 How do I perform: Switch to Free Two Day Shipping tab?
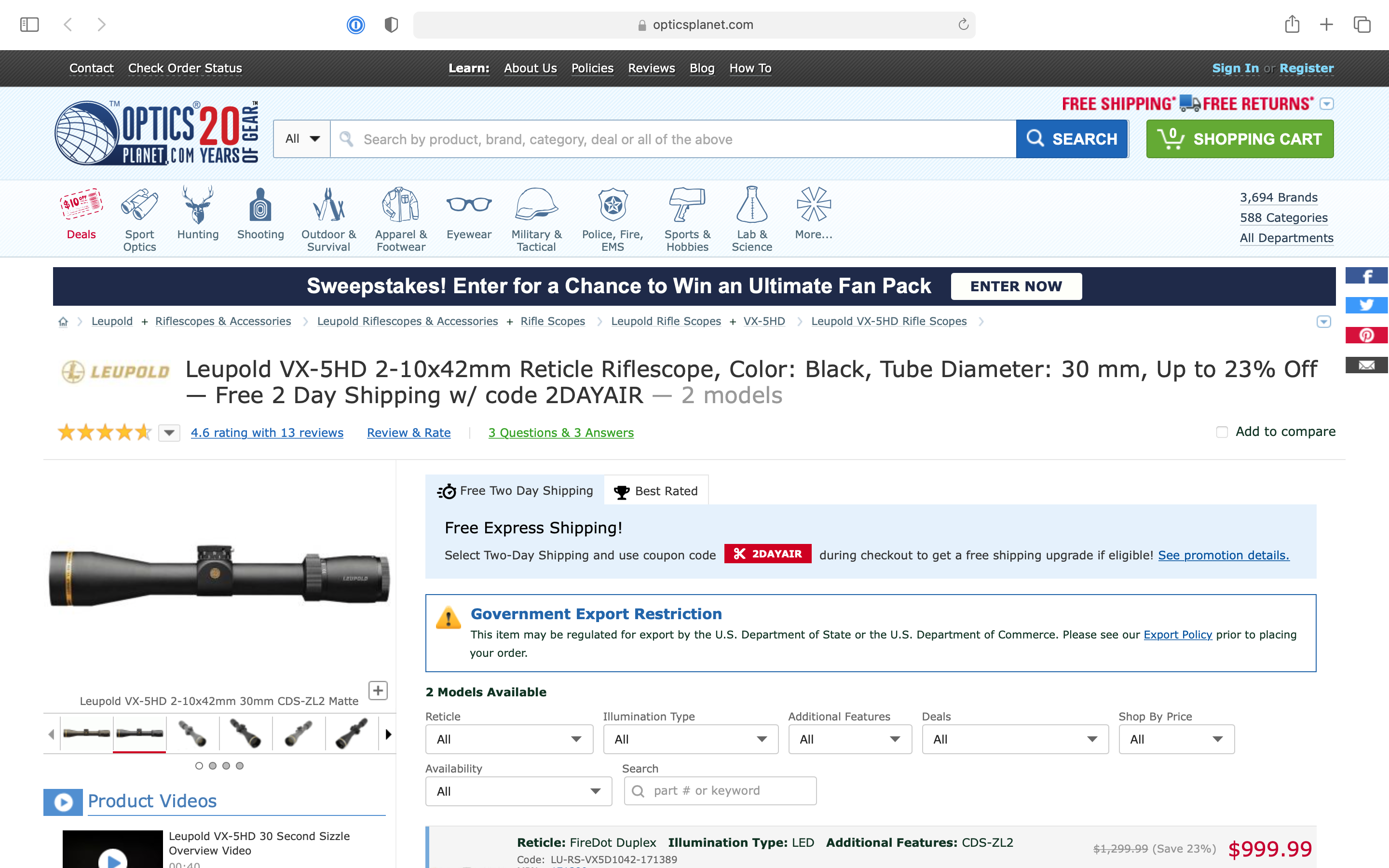[x=515, y=491]
